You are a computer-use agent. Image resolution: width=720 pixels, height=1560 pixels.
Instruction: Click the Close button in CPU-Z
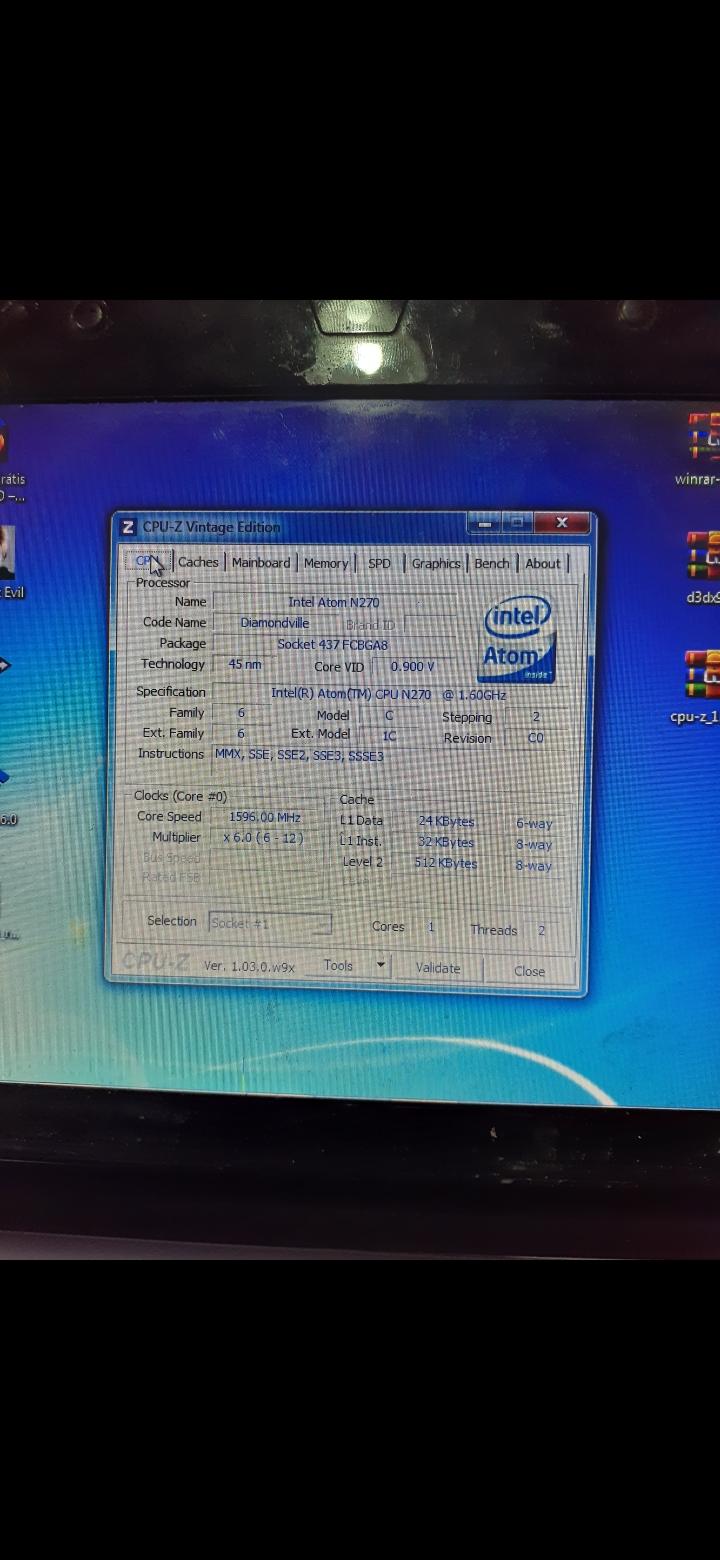coord(530,971)
